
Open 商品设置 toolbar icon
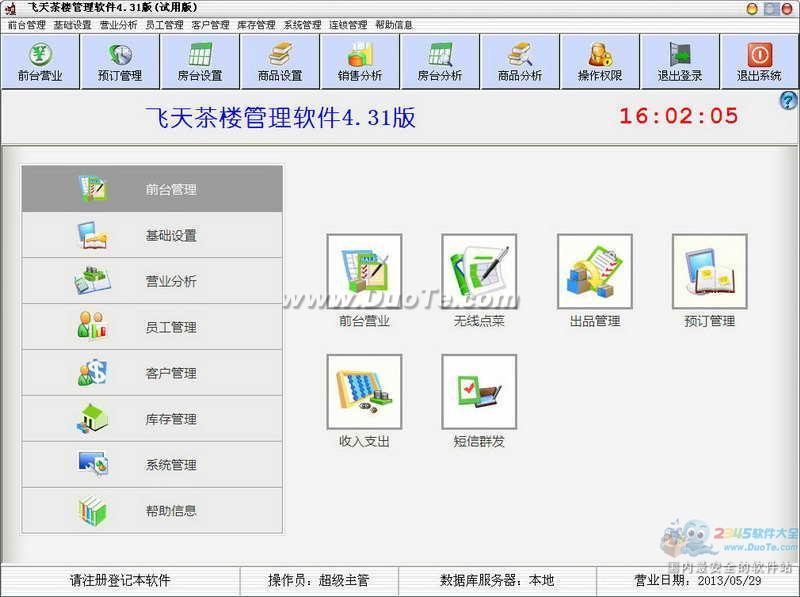[x=280, y=62]
